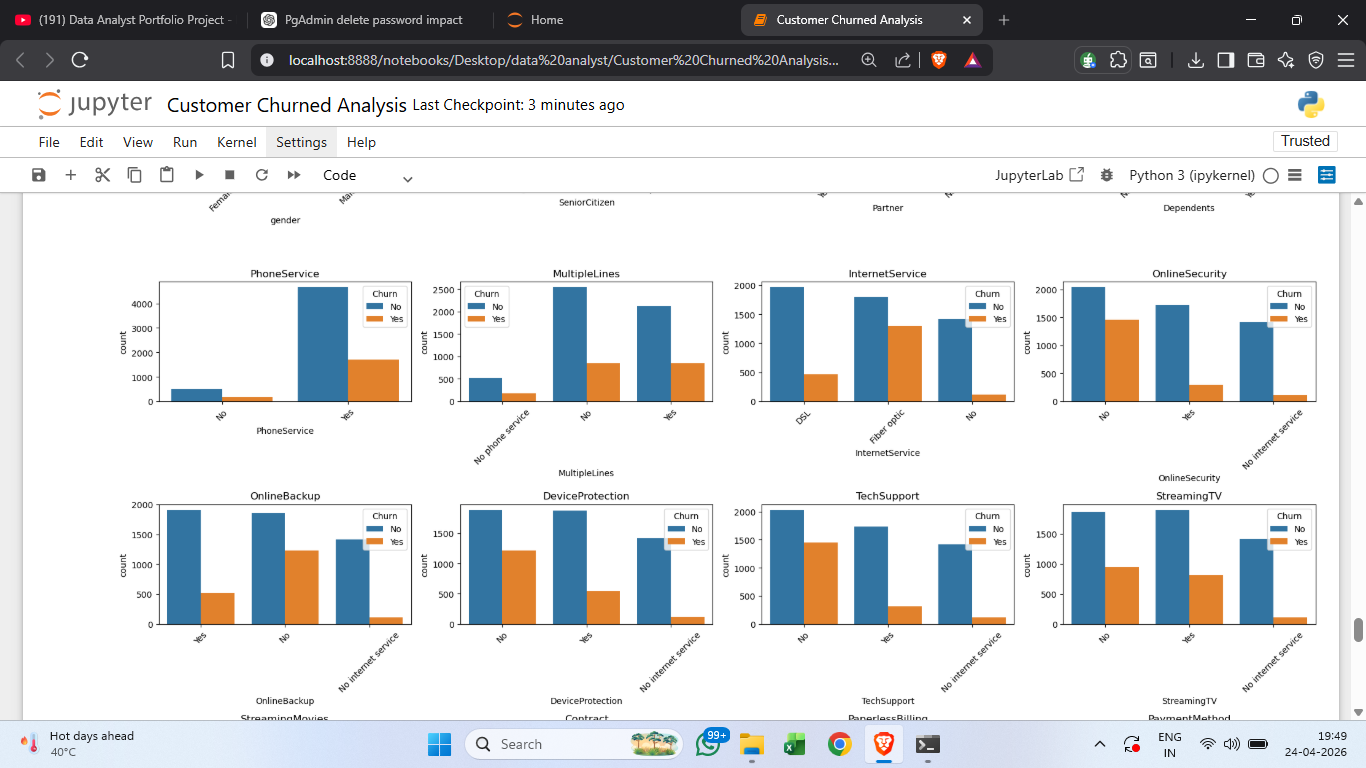Open Google Chrome from the taskbar
This screenshot has height=768, width=1366.
click(x=840, y=744)
